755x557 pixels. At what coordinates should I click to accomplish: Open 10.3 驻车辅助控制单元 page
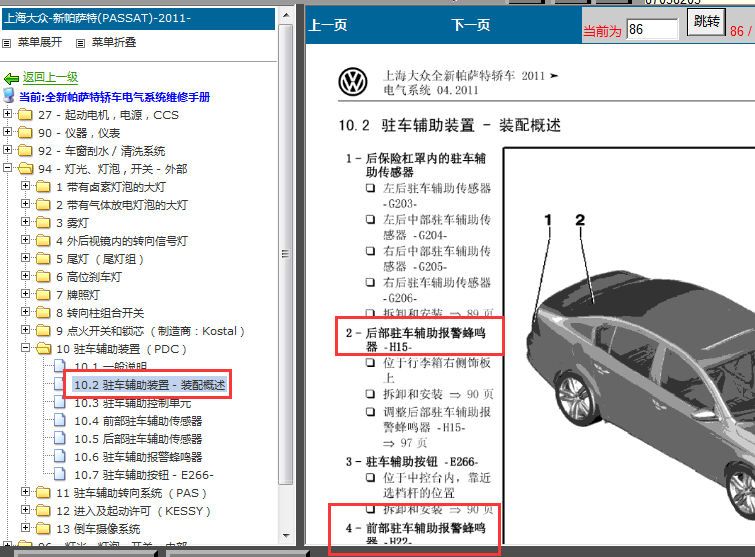point(132,403)
